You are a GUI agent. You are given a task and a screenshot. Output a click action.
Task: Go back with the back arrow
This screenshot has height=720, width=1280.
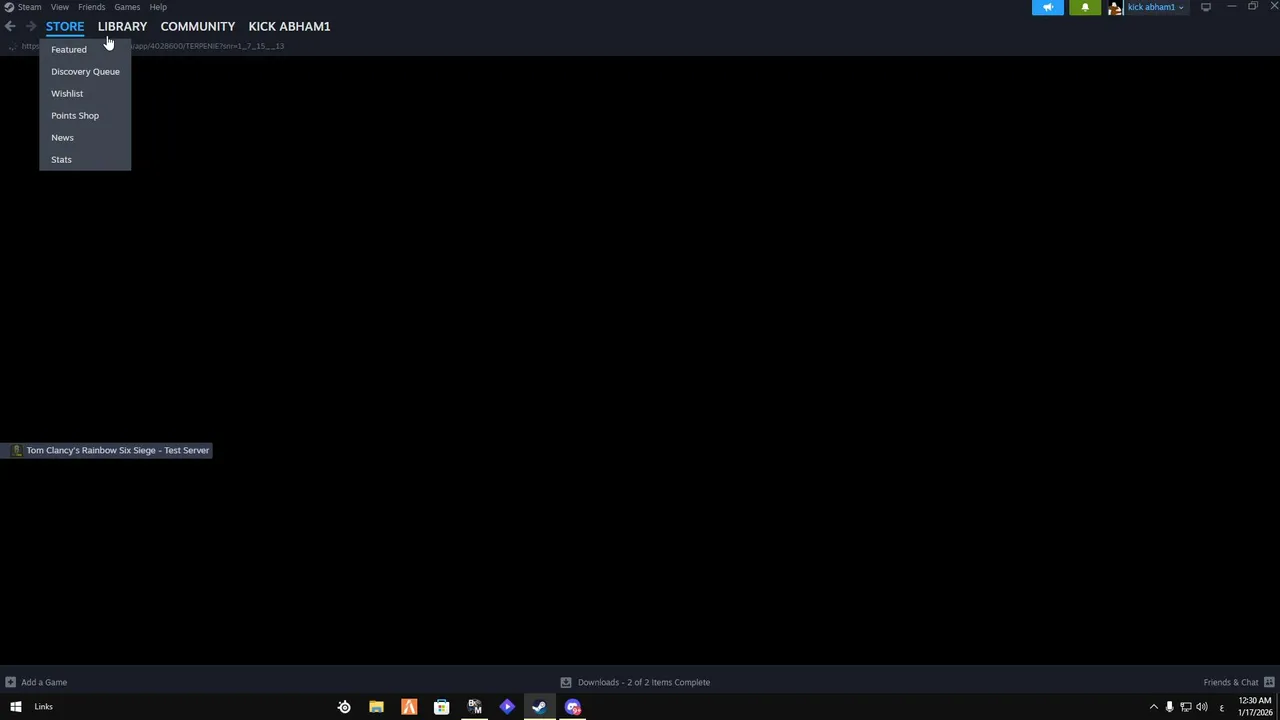[x=10, y=26]
